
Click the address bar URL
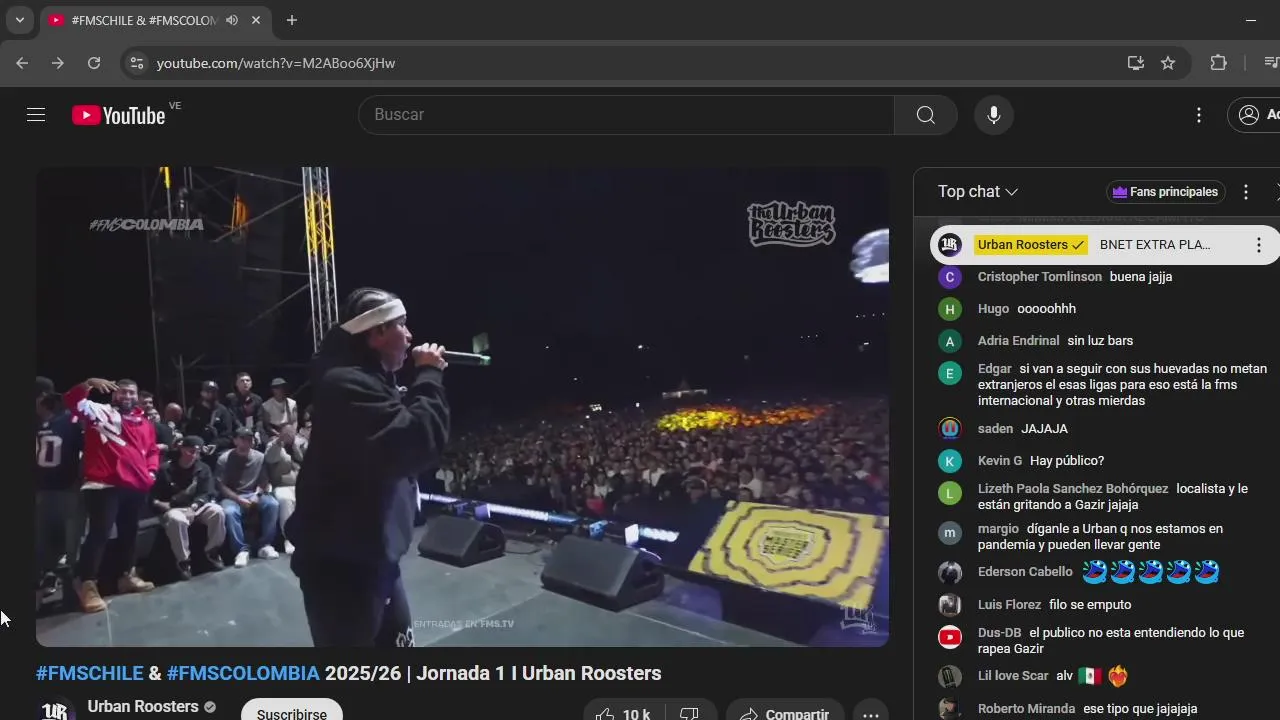click(276, 63)
